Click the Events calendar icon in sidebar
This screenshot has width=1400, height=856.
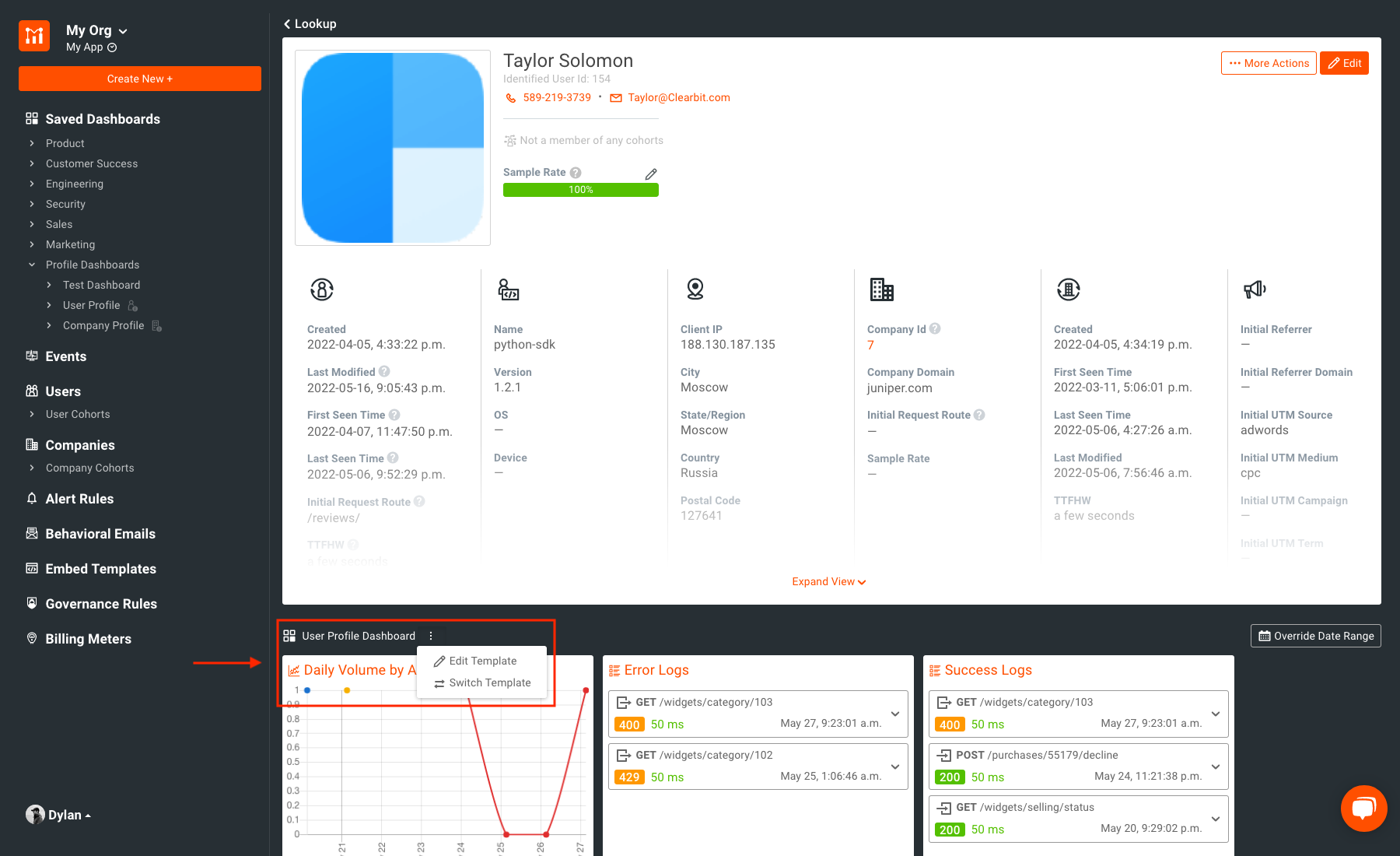point(32,356)
